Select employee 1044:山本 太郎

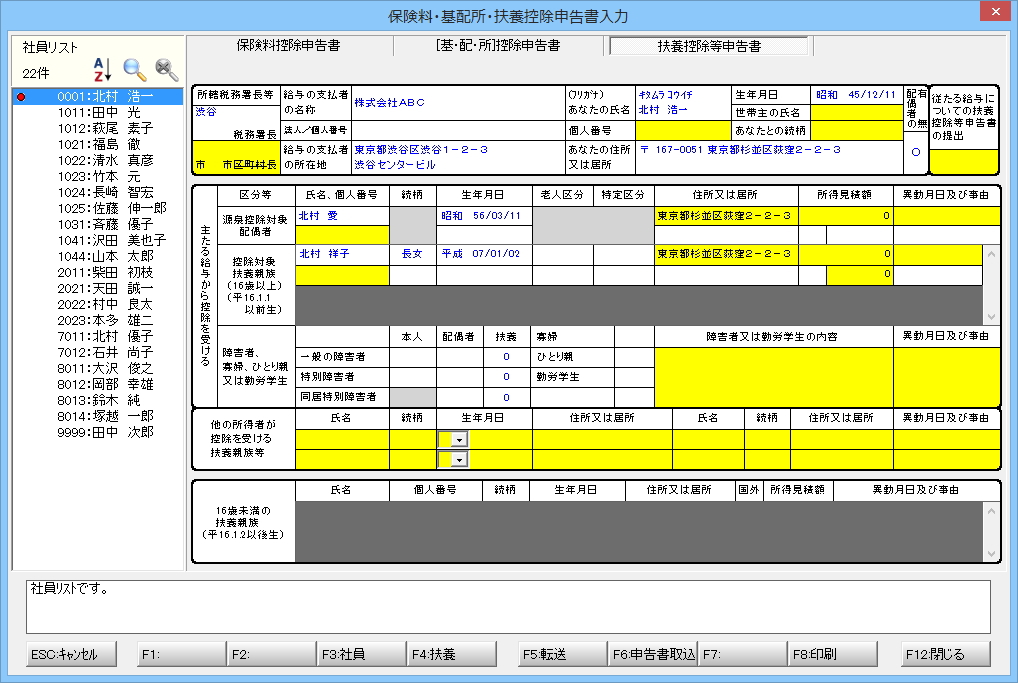98,256
